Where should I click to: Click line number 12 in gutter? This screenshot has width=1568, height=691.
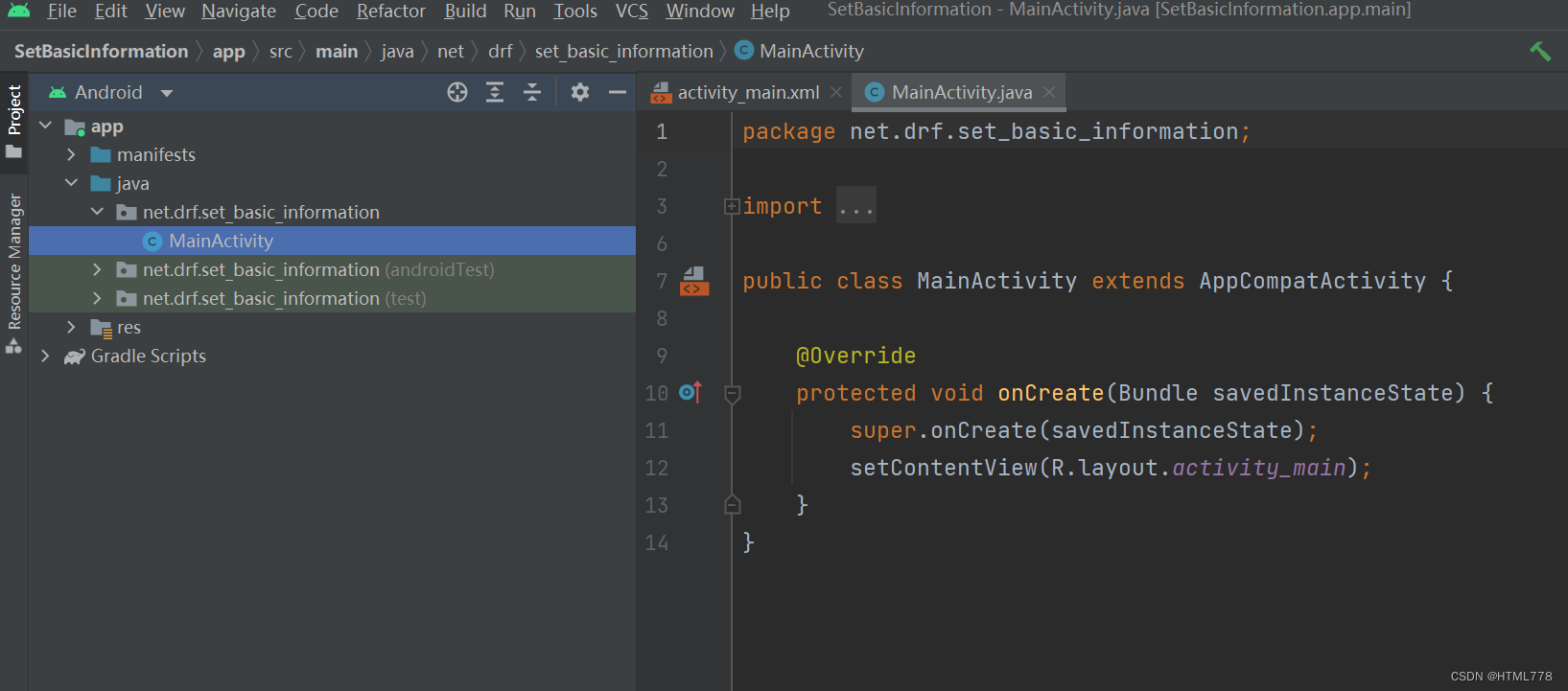tap(657, 468)
